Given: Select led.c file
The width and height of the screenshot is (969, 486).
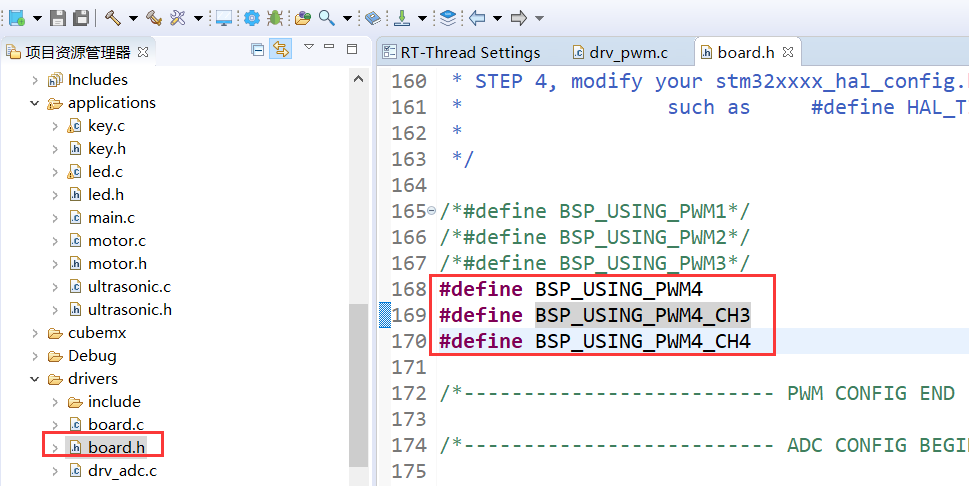Looking at the screenshot, I should 105,172.
